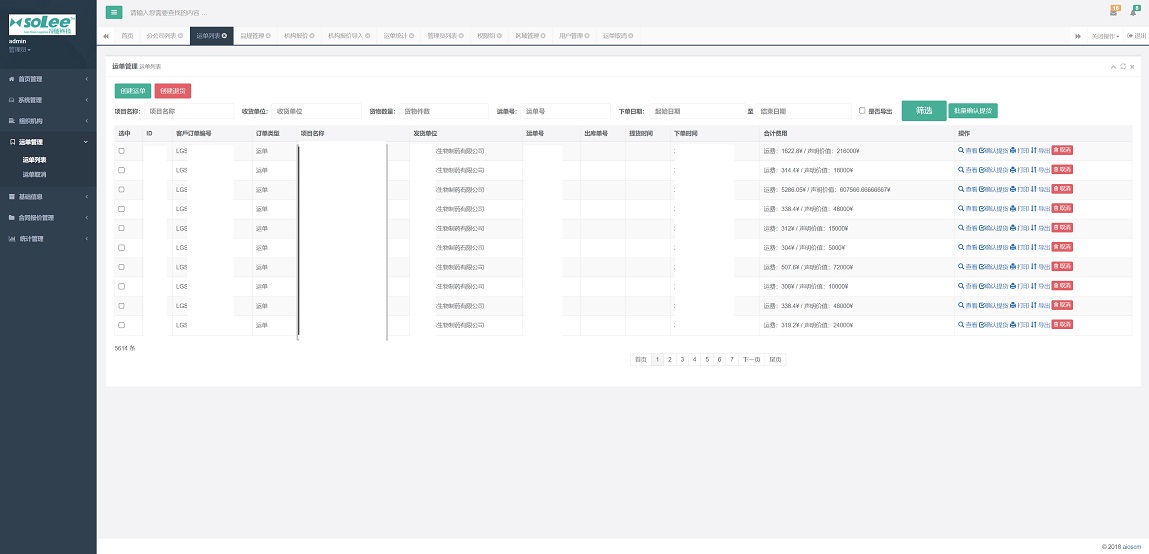Go to pagination page 2
This screenshot has height=554, width=1149.
[670, 360]
